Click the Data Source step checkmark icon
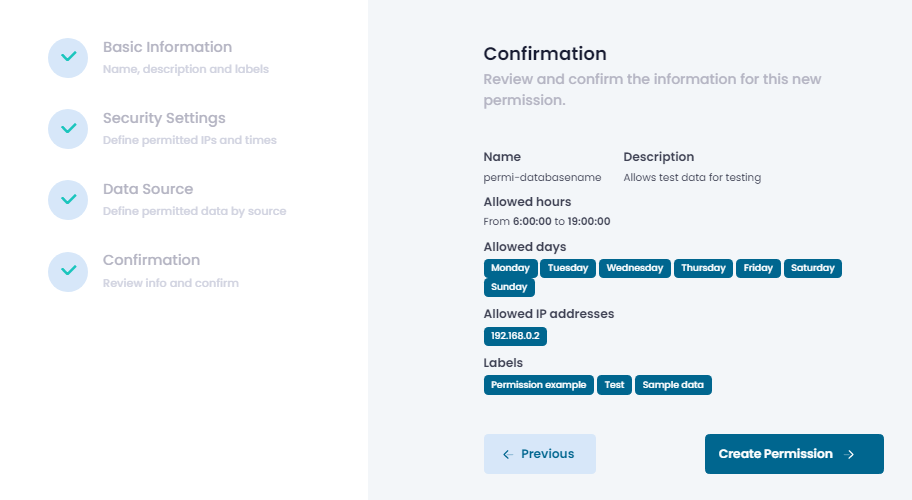 point(68,199)
